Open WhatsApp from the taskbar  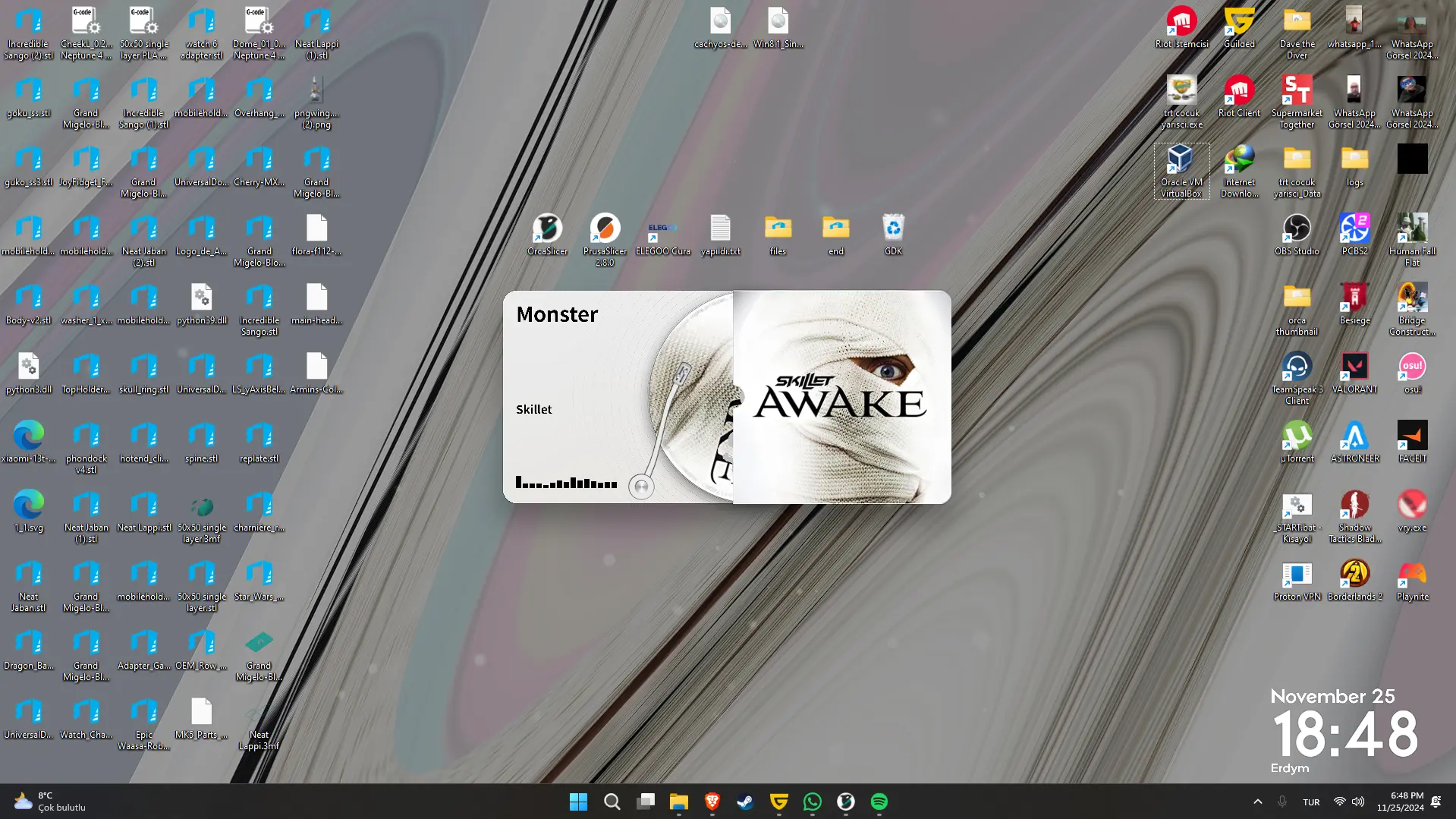812,802
